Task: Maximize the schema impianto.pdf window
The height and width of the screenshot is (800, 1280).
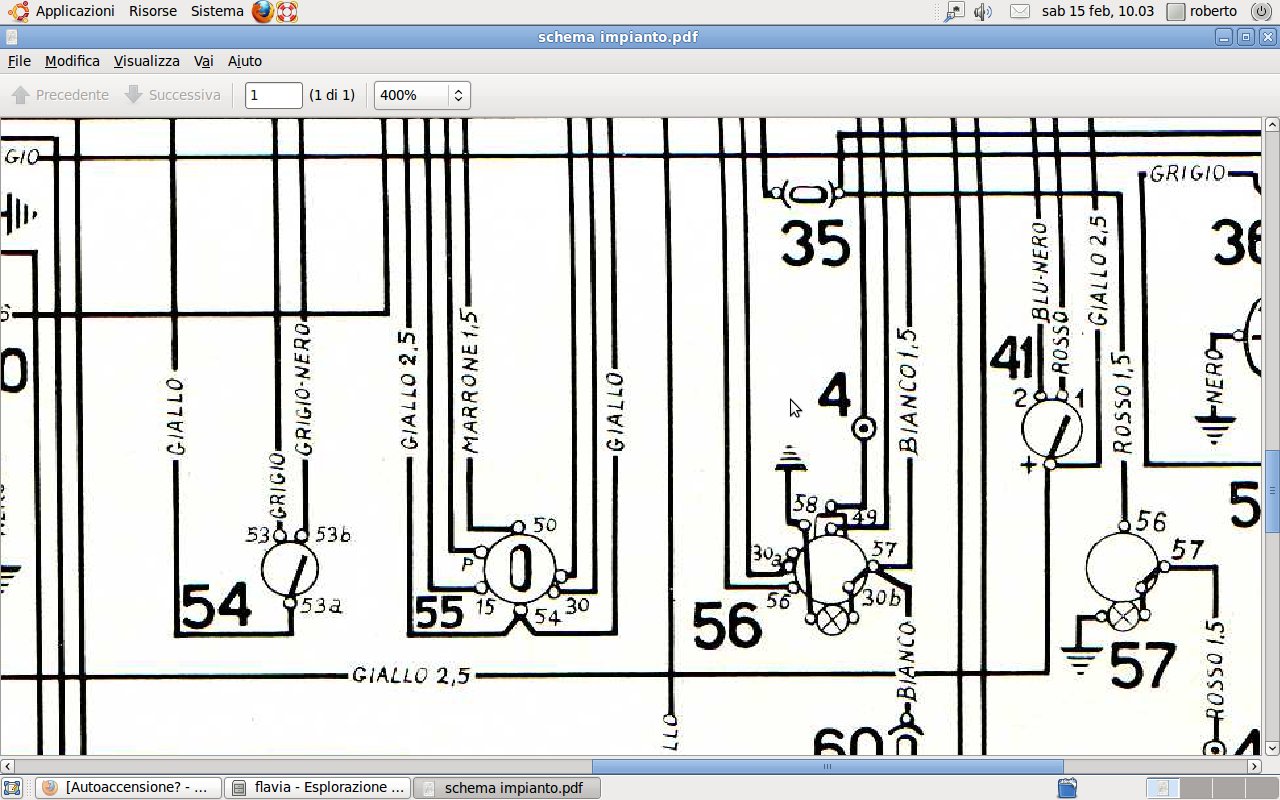Action: click(1246, 37)
